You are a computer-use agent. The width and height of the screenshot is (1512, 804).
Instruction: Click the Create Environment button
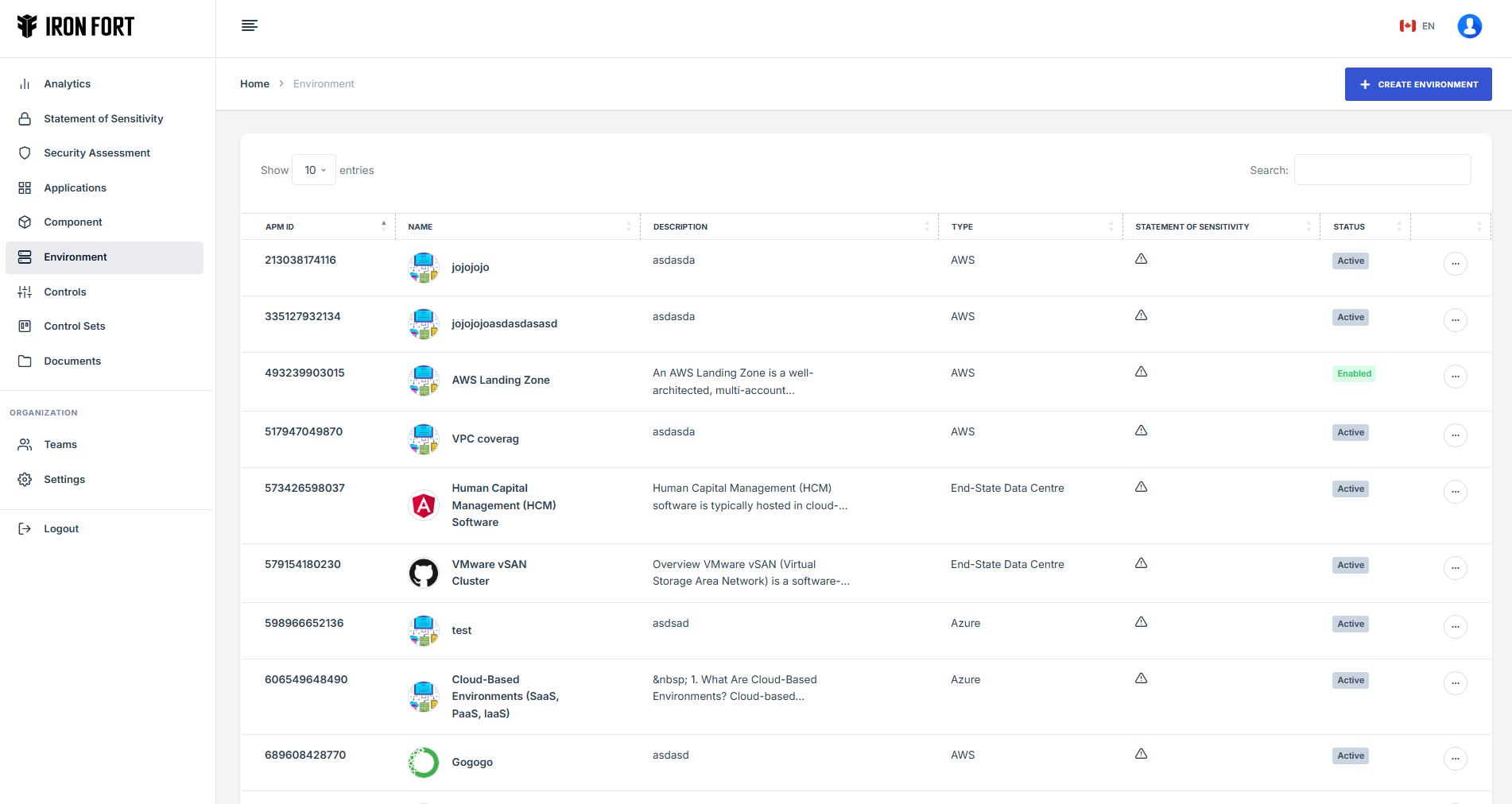click(x=1417, y=84)
